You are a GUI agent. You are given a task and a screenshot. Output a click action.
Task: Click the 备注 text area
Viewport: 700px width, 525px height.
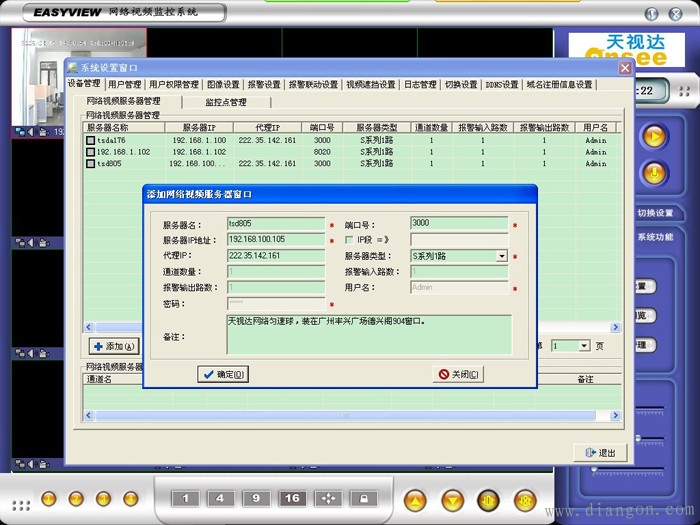(369, 334)
